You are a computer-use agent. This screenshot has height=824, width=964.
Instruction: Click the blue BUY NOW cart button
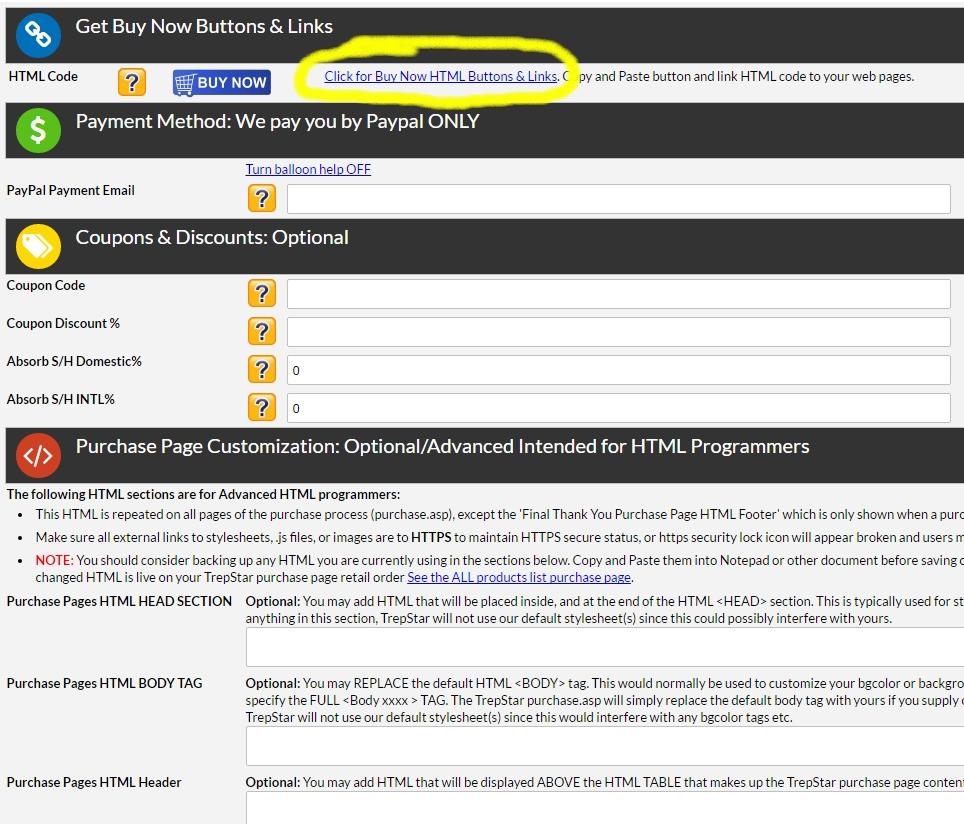[221, 83]
